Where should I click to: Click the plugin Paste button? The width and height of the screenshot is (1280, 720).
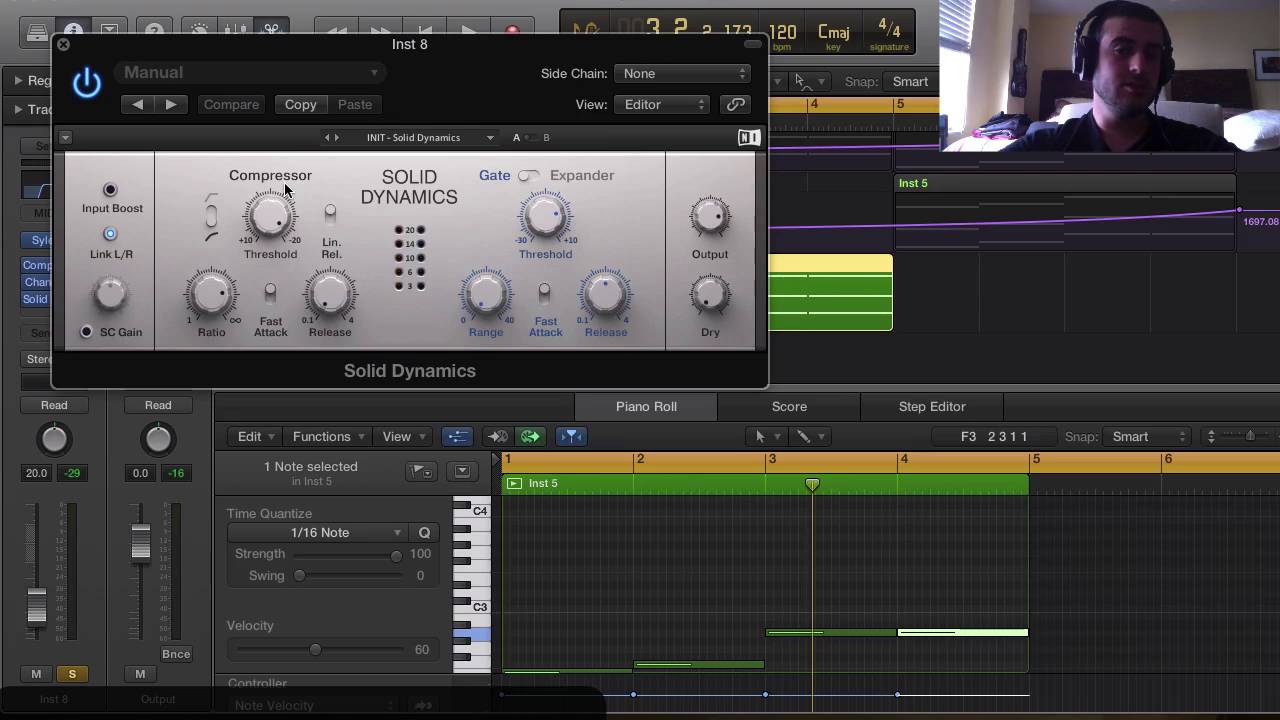(x=355, y=104)
